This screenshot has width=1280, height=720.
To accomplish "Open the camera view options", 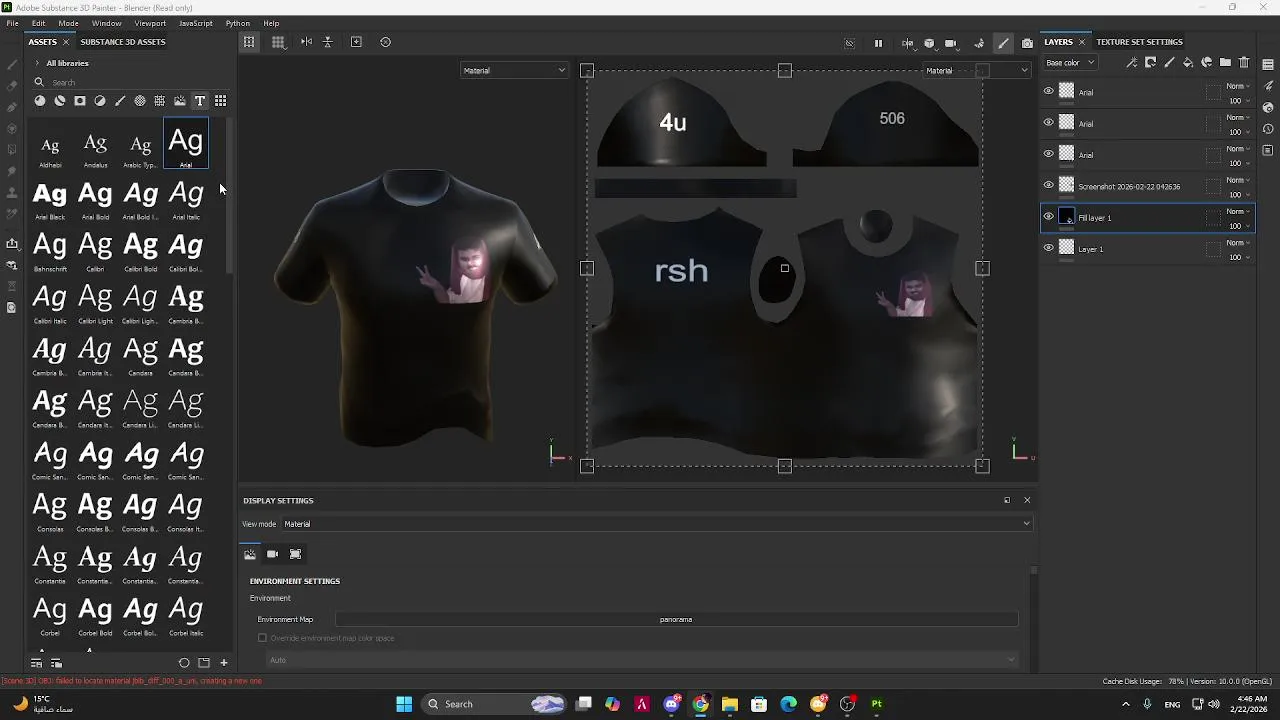I will pos(951,43).
